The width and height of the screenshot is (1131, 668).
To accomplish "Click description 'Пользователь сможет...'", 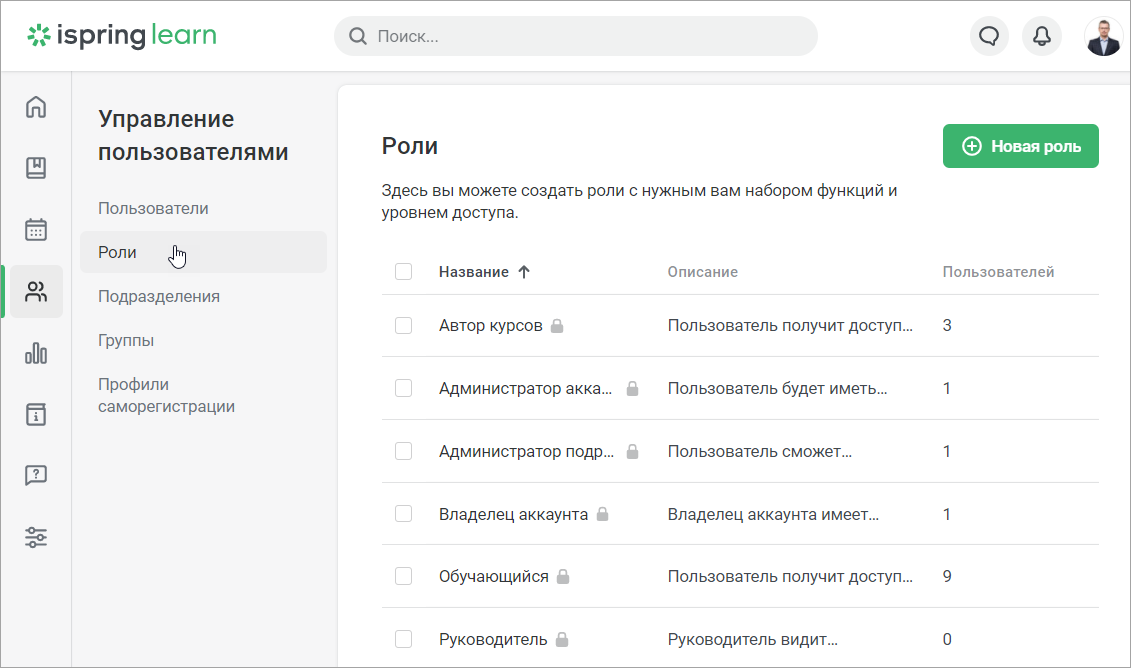I will tap(760, 451).
